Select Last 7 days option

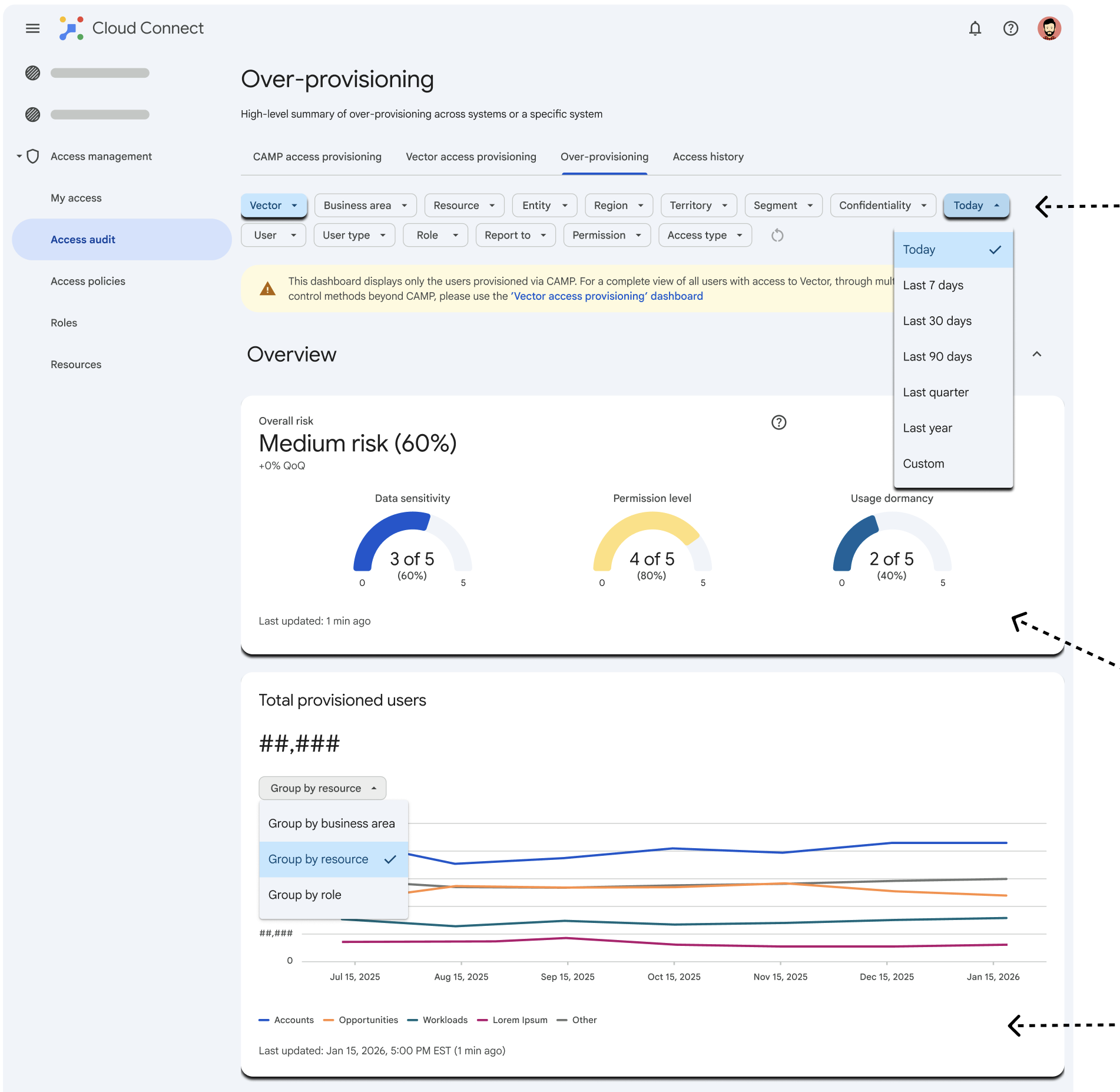tap(953, 285)
